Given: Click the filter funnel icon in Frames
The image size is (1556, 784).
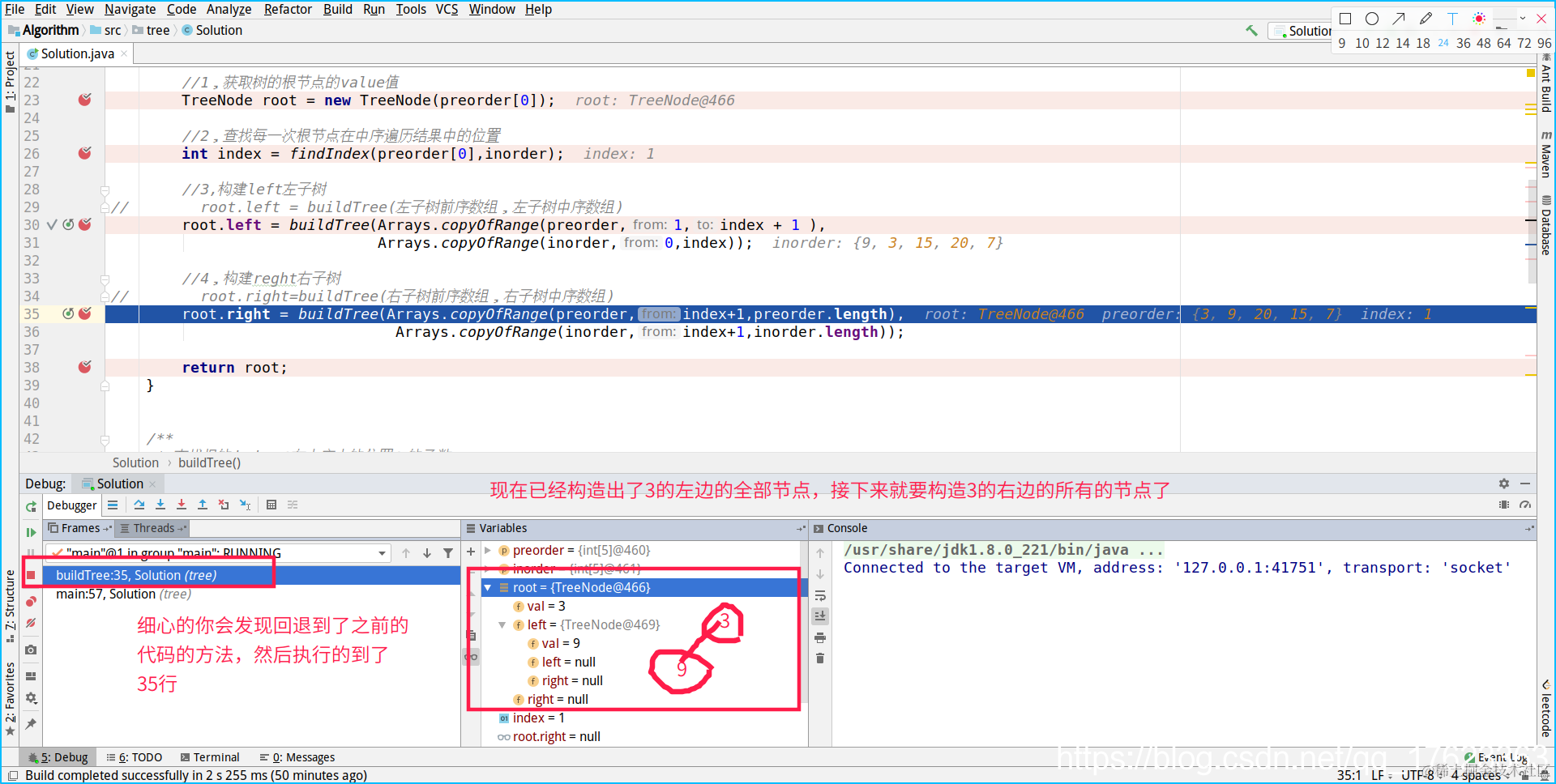Looking at the screenshot, I should (x=448, y=553).
